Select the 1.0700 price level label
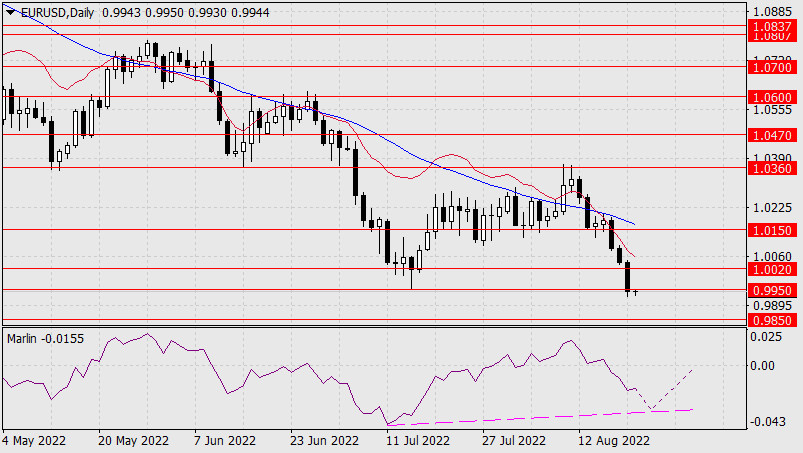Viewport: 803px width, 453px height. point(772,67)
